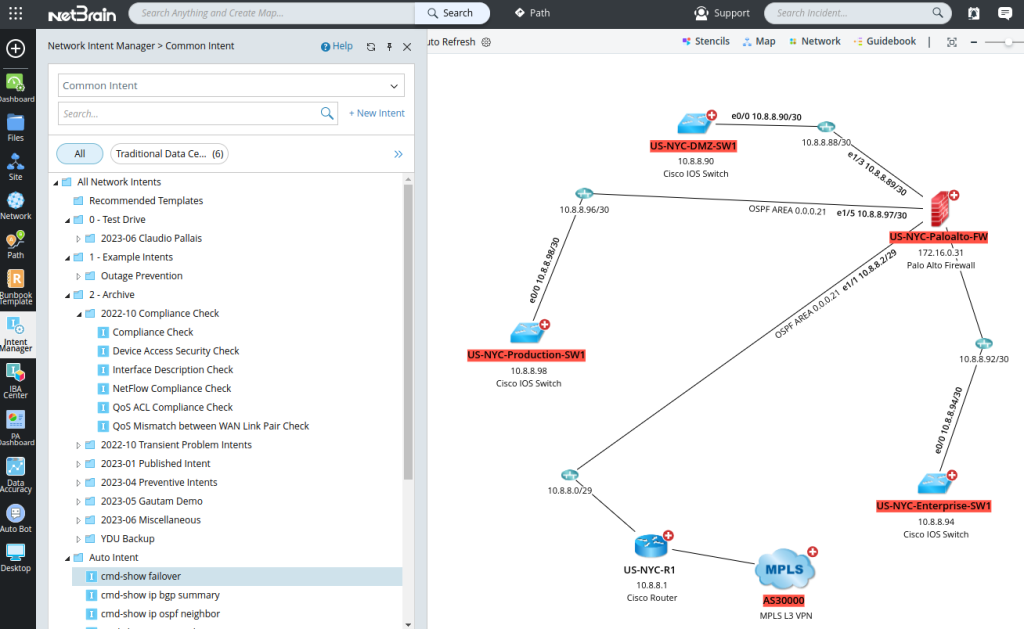
Task: Click the fit-to-screen map icon
Action: tap(952, 42)
